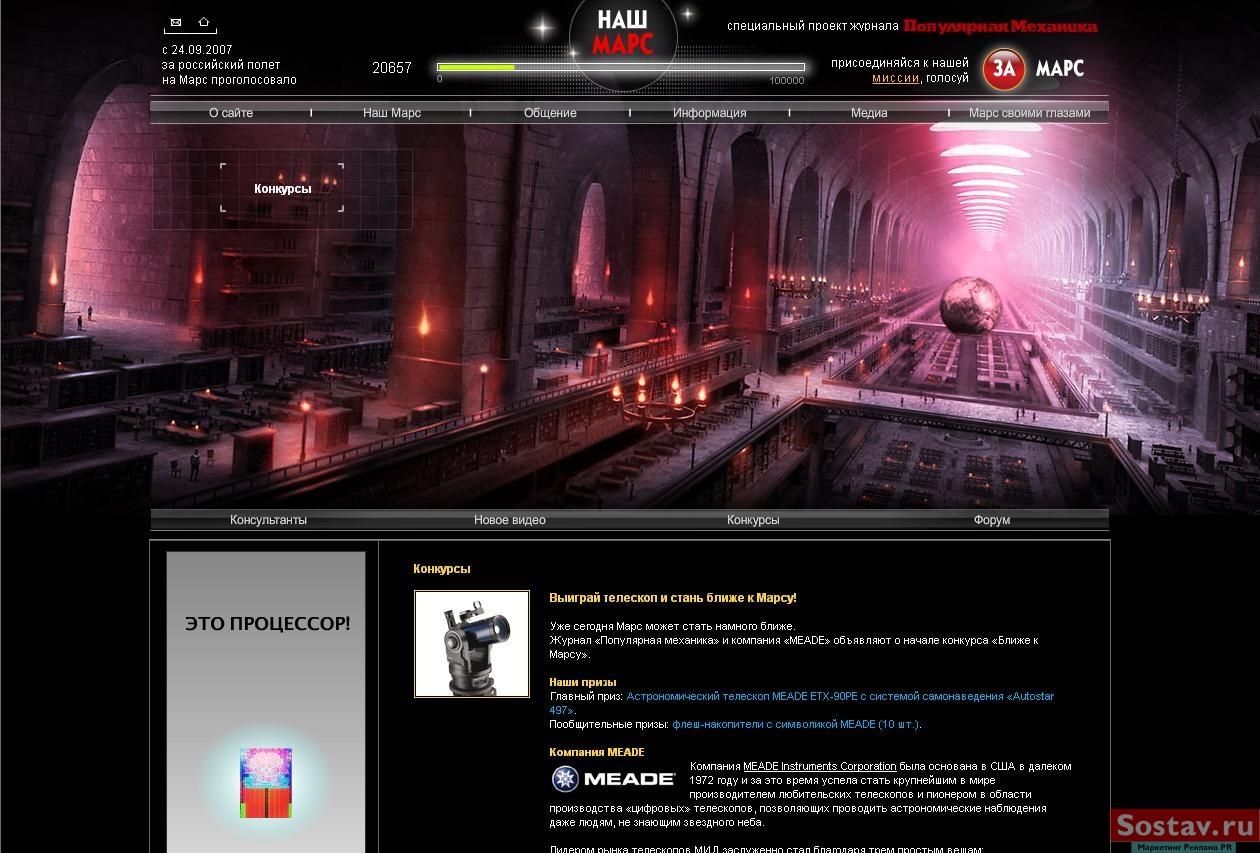Open the Общение menu
Image resolution: width=1260 pixels, height=853 pixels.
550,113
